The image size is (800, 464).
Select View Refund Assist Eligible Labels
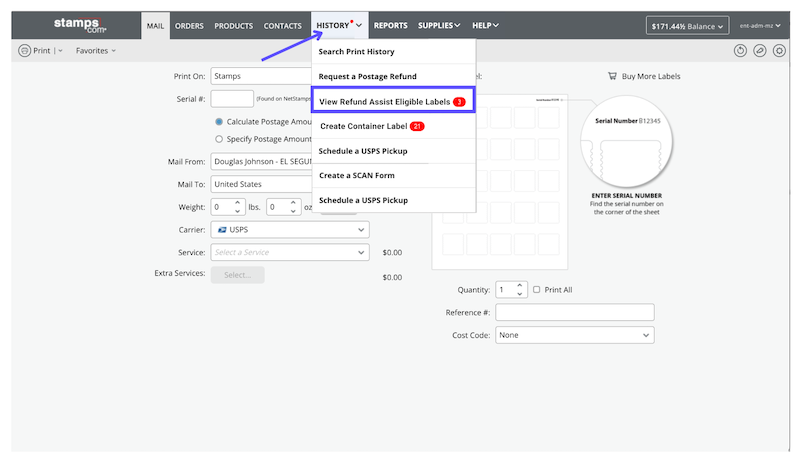393,101
